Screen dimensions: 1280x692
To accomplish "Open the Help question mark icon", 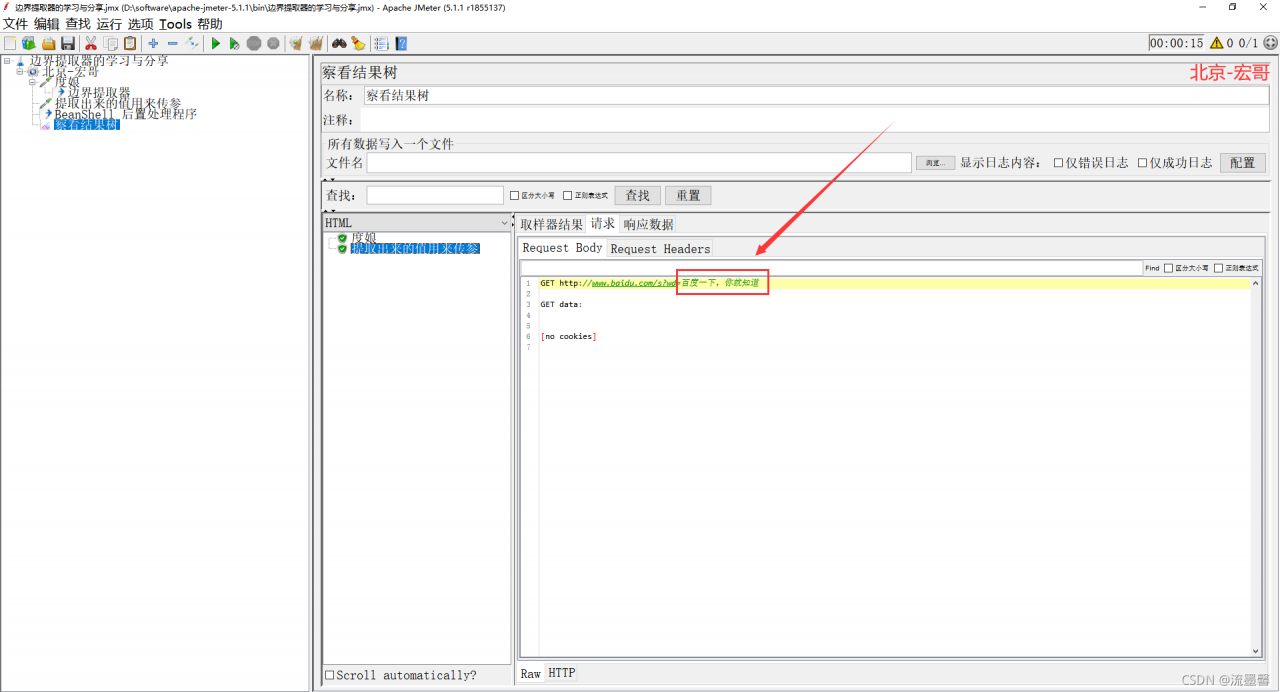I will [401, 43].
